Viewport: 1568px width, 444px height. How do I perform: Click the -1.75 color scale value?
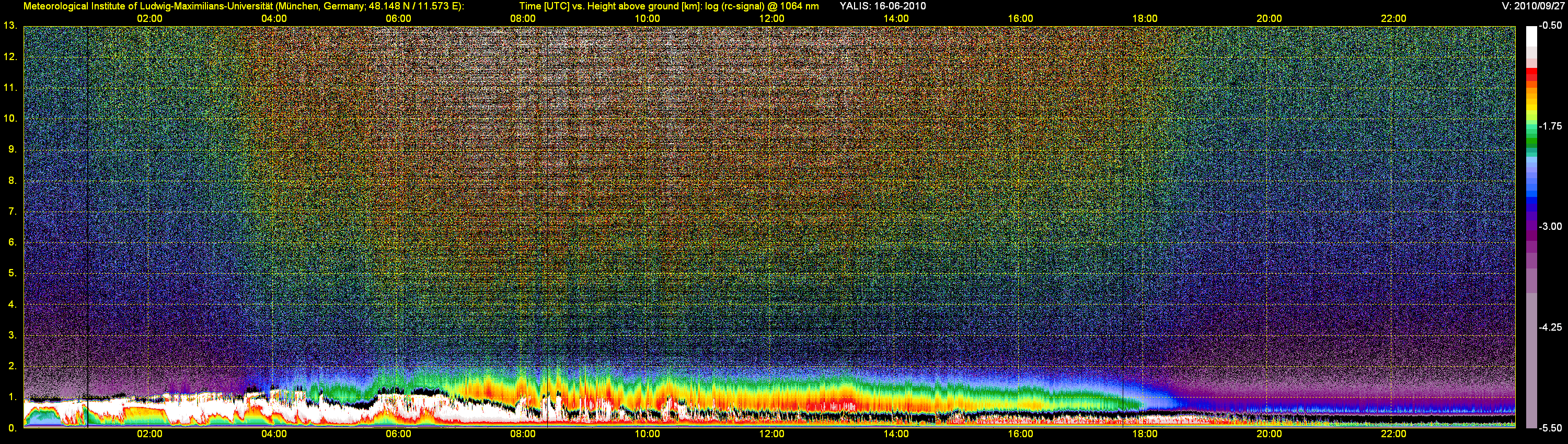pos(1550,126)
